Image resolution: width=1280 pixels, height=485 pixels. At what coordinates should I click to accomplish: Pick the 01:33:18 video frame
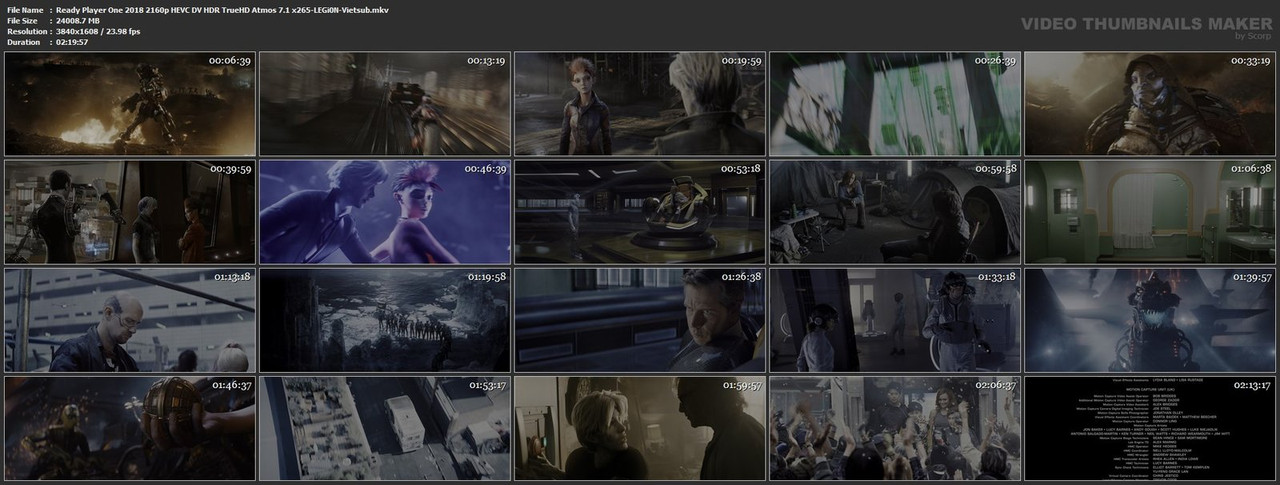895,319
